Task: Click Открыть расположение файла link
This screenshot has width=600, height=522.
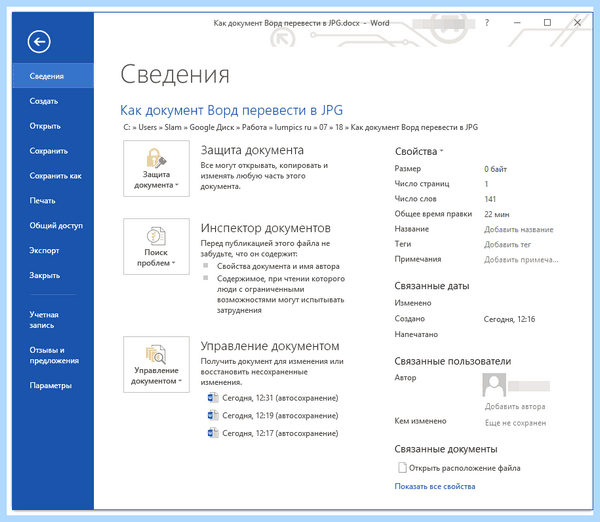Action: 465,468
